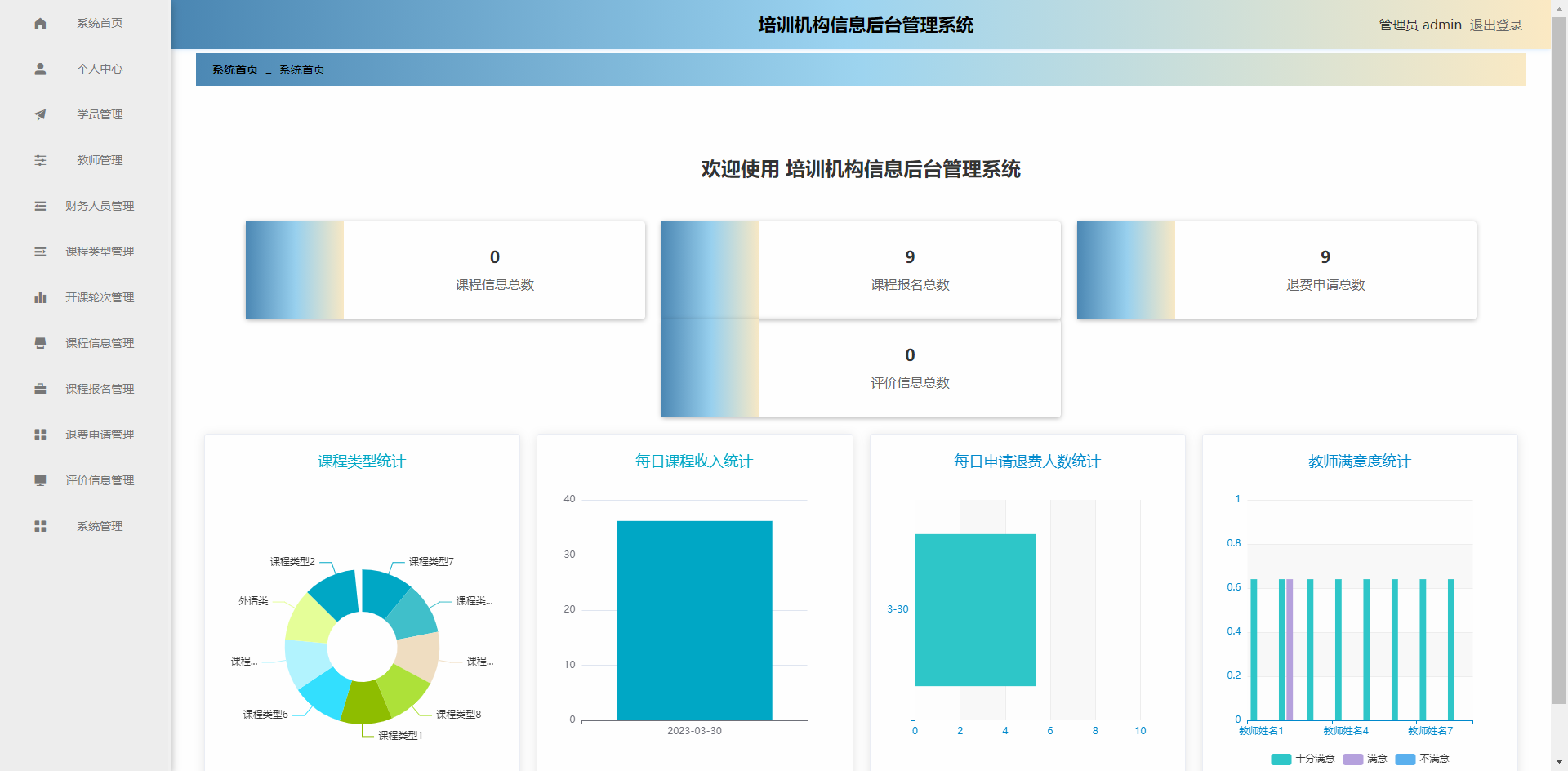This screenshot has width=1568, height=771.
Task: Open 财务人员管理 menu entry
Action: (x=86, y=206)
